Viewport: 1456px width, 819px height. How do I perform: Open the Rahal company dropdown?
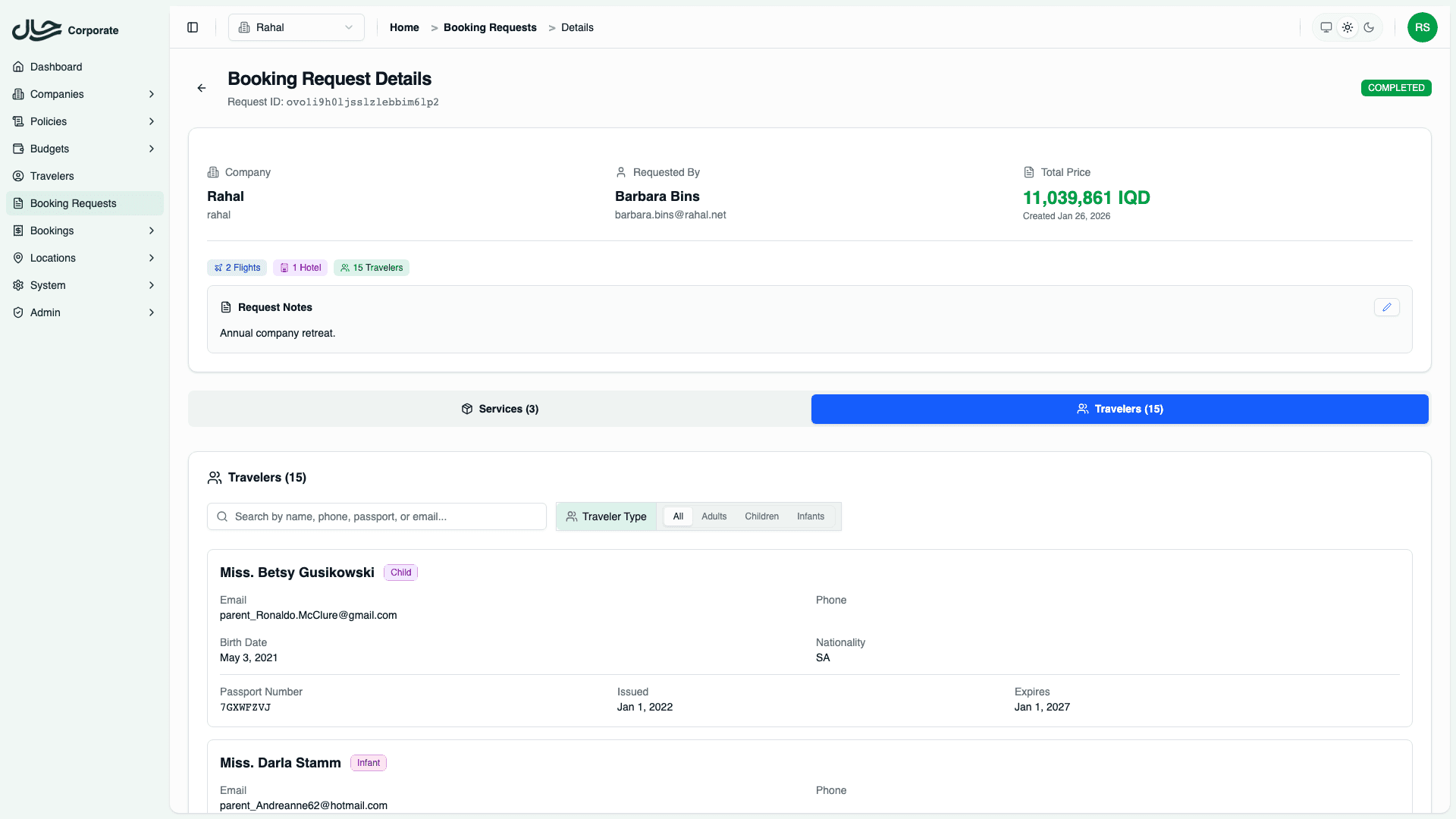point(296,27)
